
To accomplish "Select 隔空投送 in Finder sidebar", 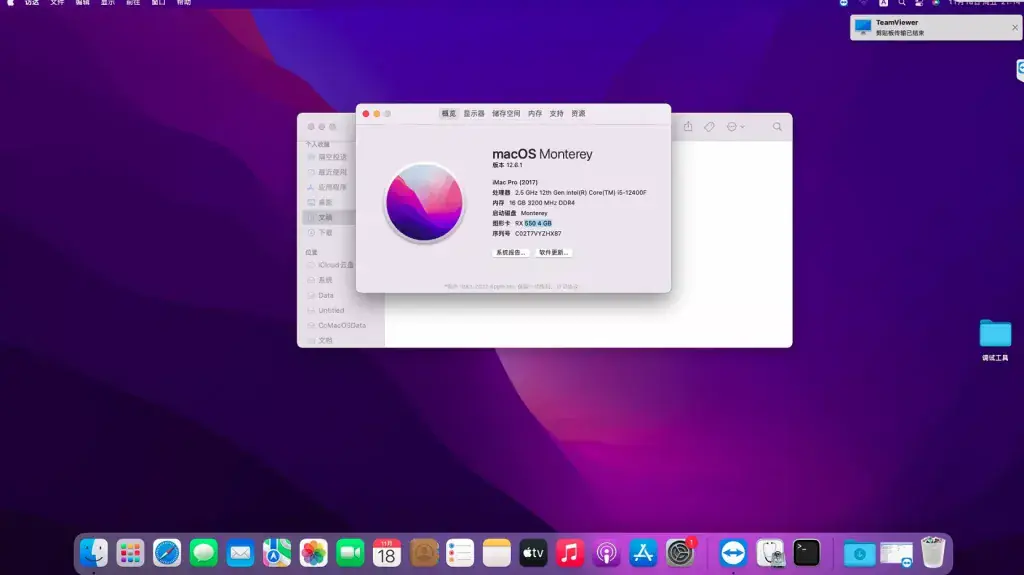I will pyautogui.click(x=328, y=157).
